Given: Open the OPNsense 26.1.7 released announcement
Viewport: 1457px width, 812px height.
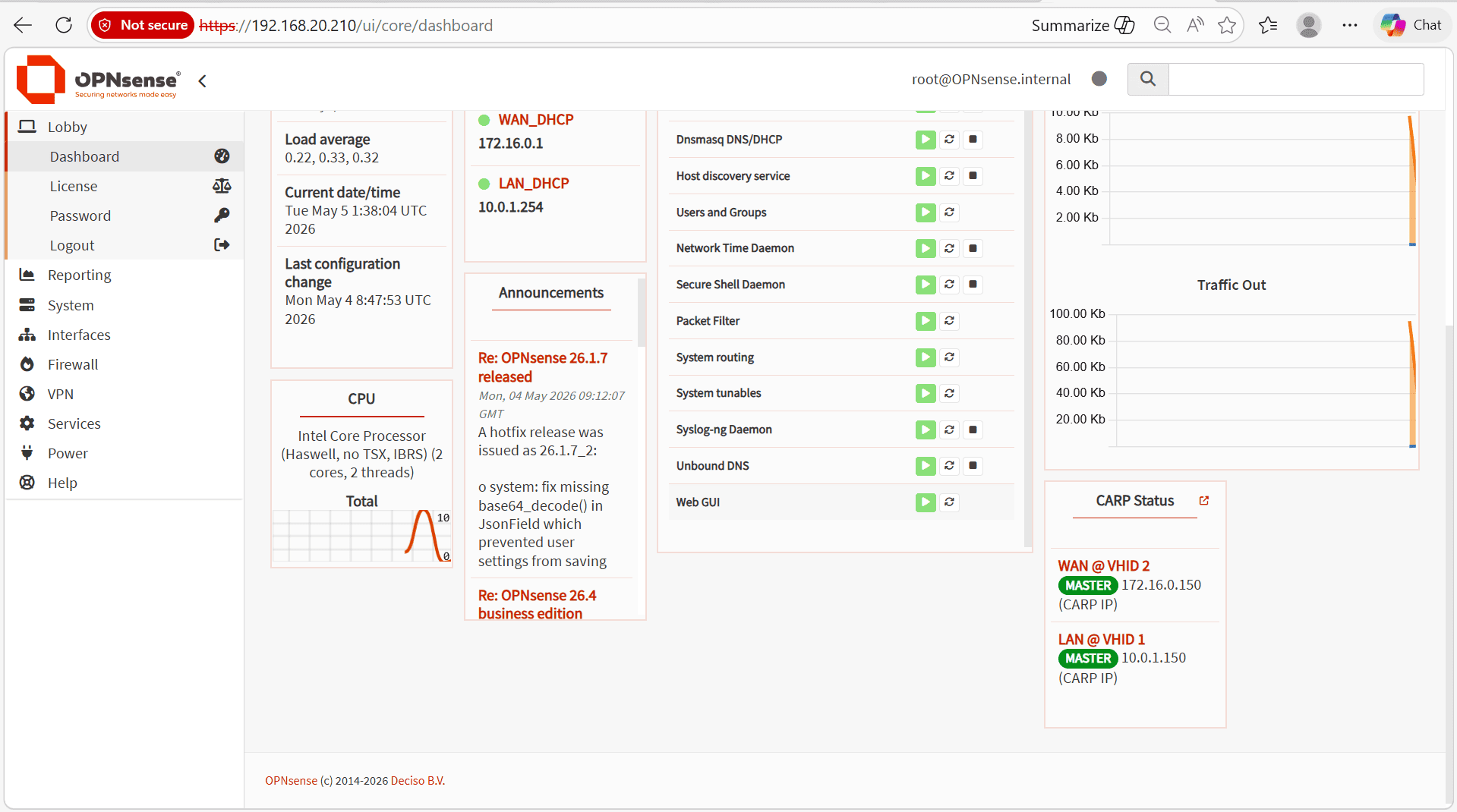Looking at the screenshot, I should (543, 367).
